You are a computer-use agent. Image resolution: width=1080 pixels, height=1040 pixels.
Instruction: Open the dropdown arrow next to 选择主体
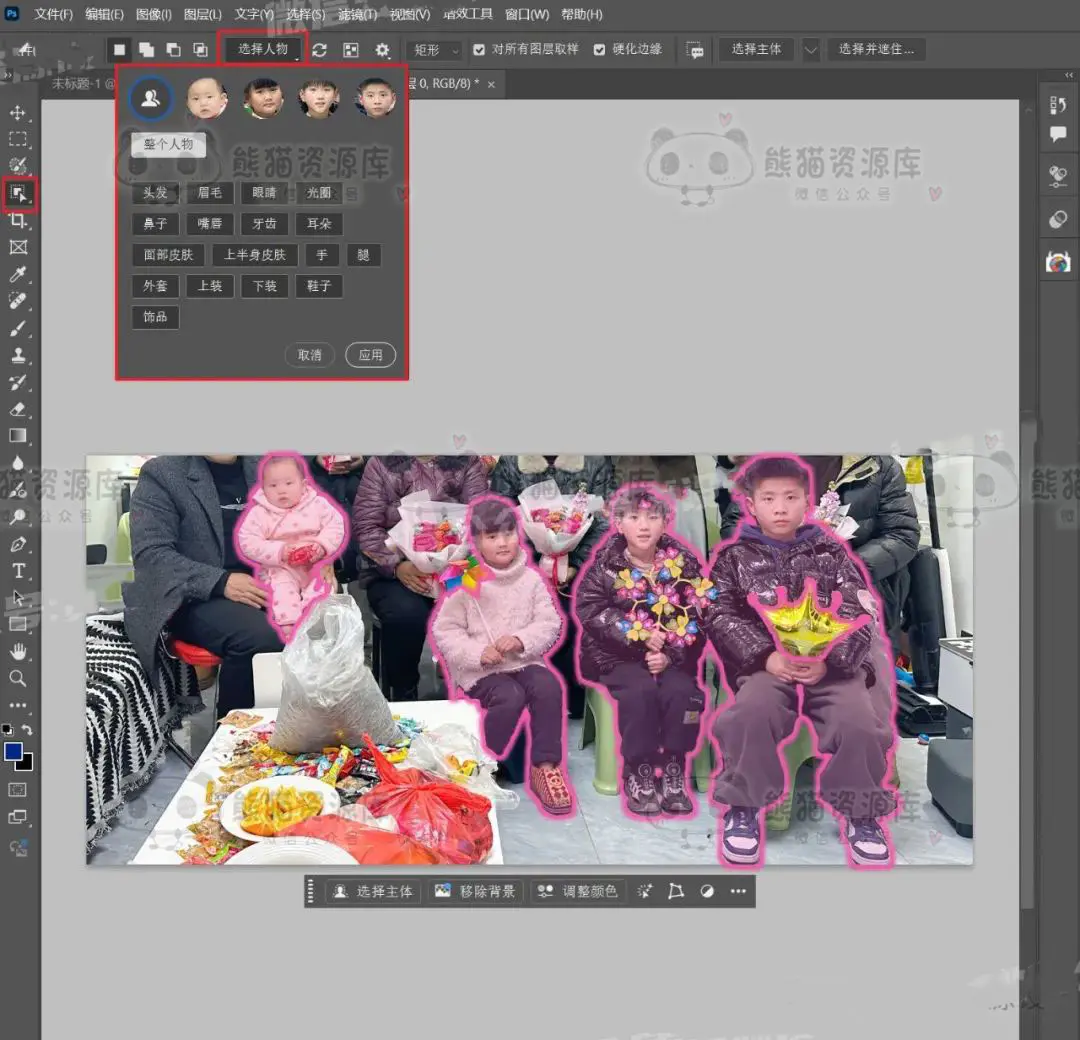coord(810,50)
